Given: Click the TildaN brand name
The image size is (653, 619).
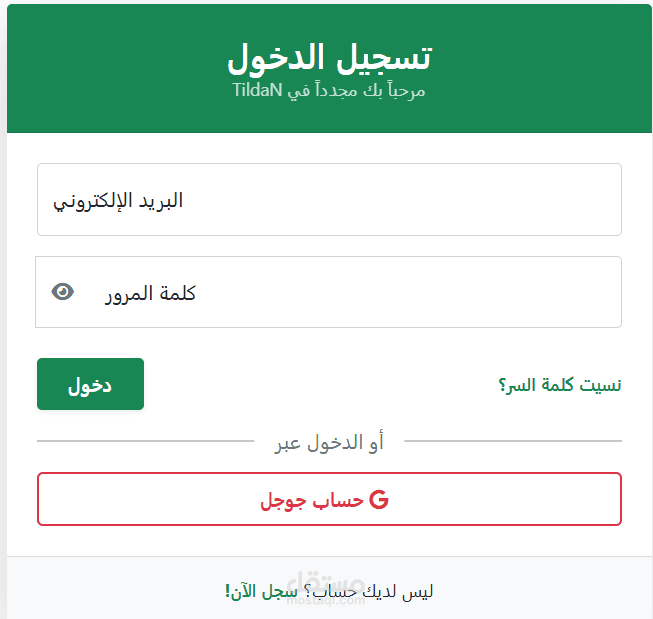Looking at the screenshot, I should (259, 91).
